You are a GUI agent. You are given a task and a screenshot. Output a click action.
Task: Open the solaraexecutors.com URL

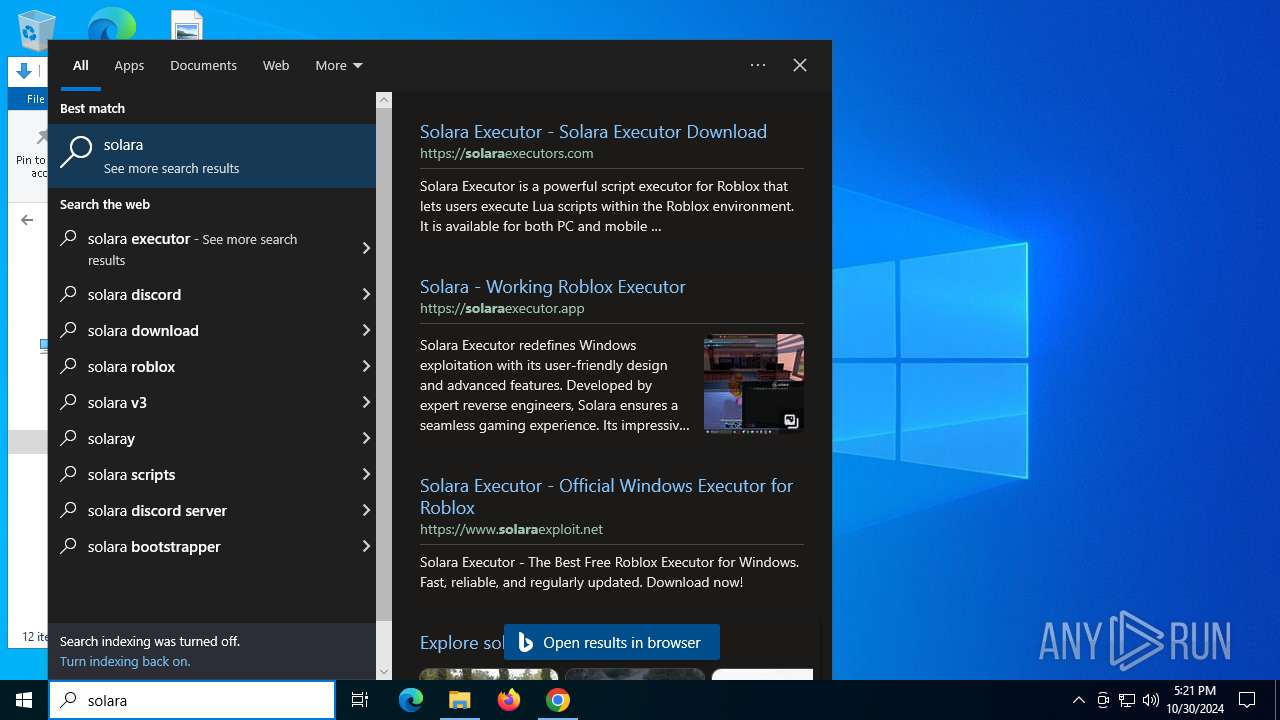[507, 153]
